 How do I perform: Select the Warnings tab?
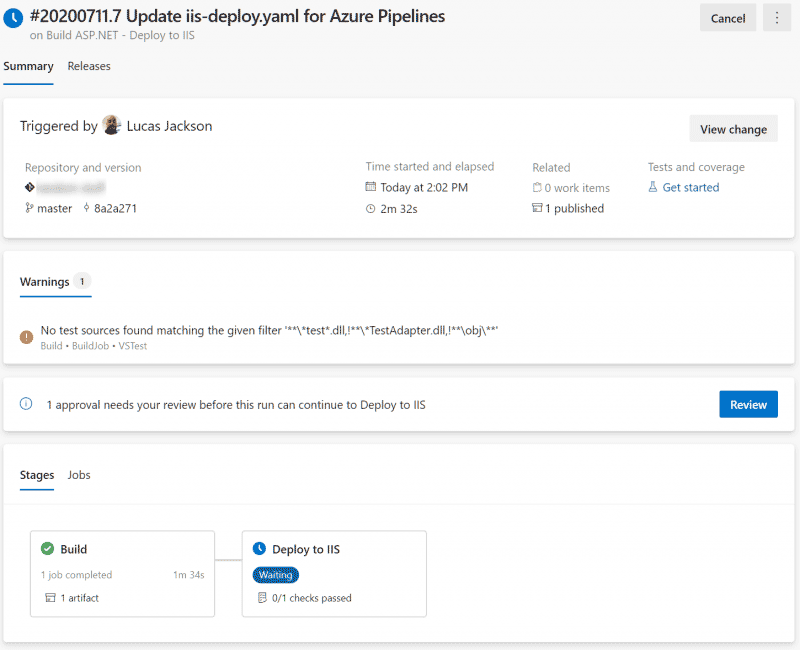point(44,282)
